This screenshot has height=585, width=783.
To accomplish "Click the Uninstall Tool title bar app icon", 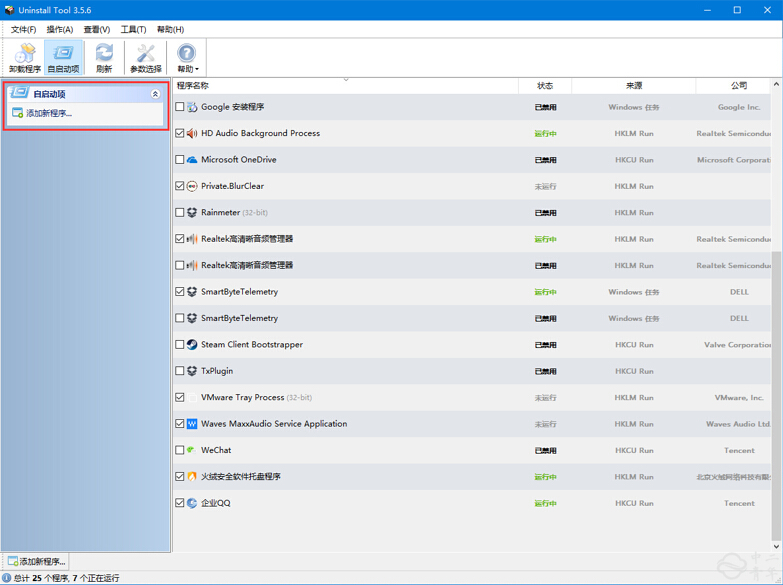I will pyautogui.click(x=9, y=10).
